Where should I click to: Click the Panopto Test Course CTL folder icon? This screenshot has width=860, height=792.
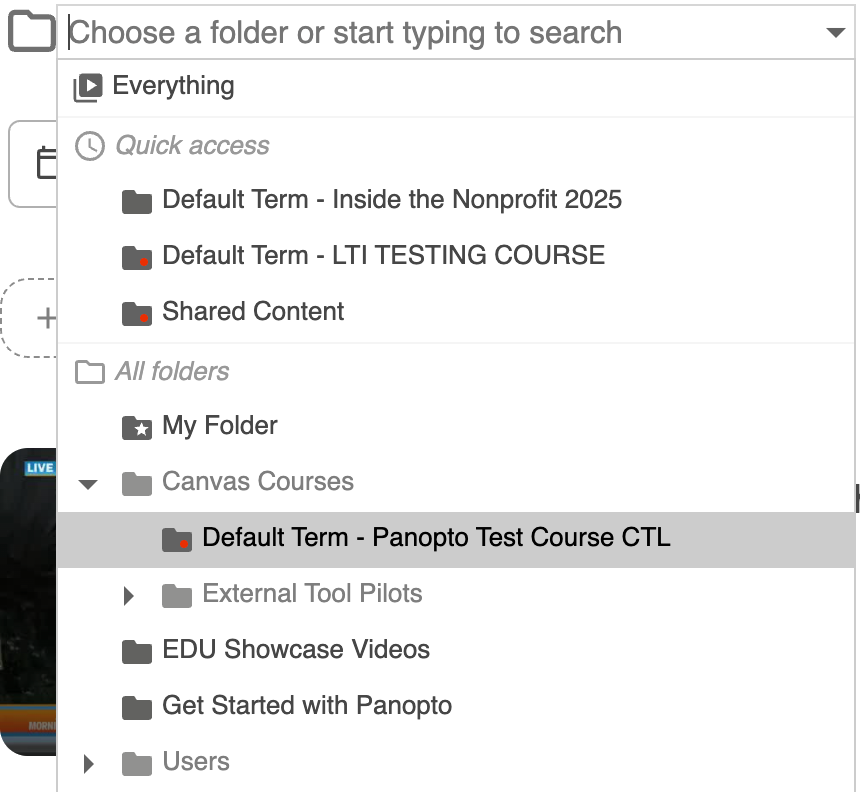coord(176,539)
